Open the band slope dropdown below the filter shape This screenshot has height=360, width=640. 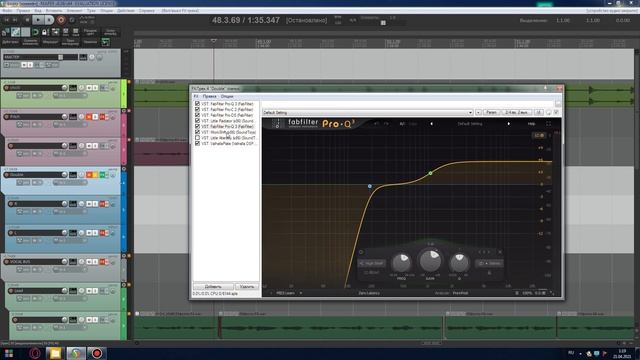[x=371, y=272]
